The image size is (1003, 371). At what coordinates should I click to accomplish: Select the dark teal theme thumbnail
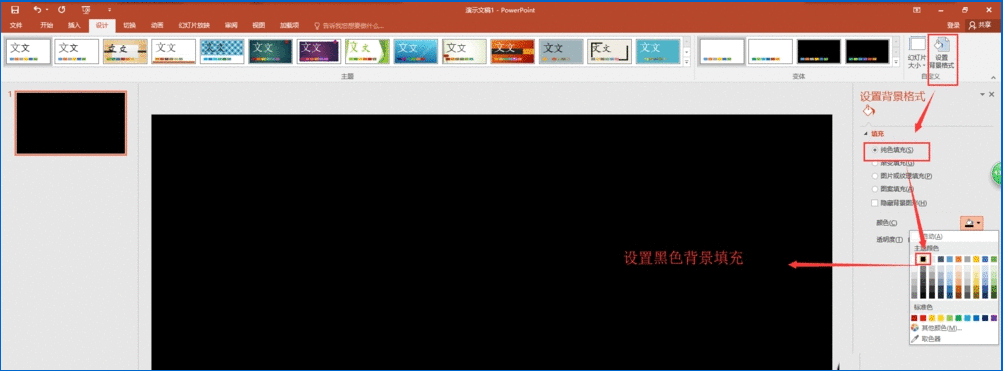coord(271,51)
